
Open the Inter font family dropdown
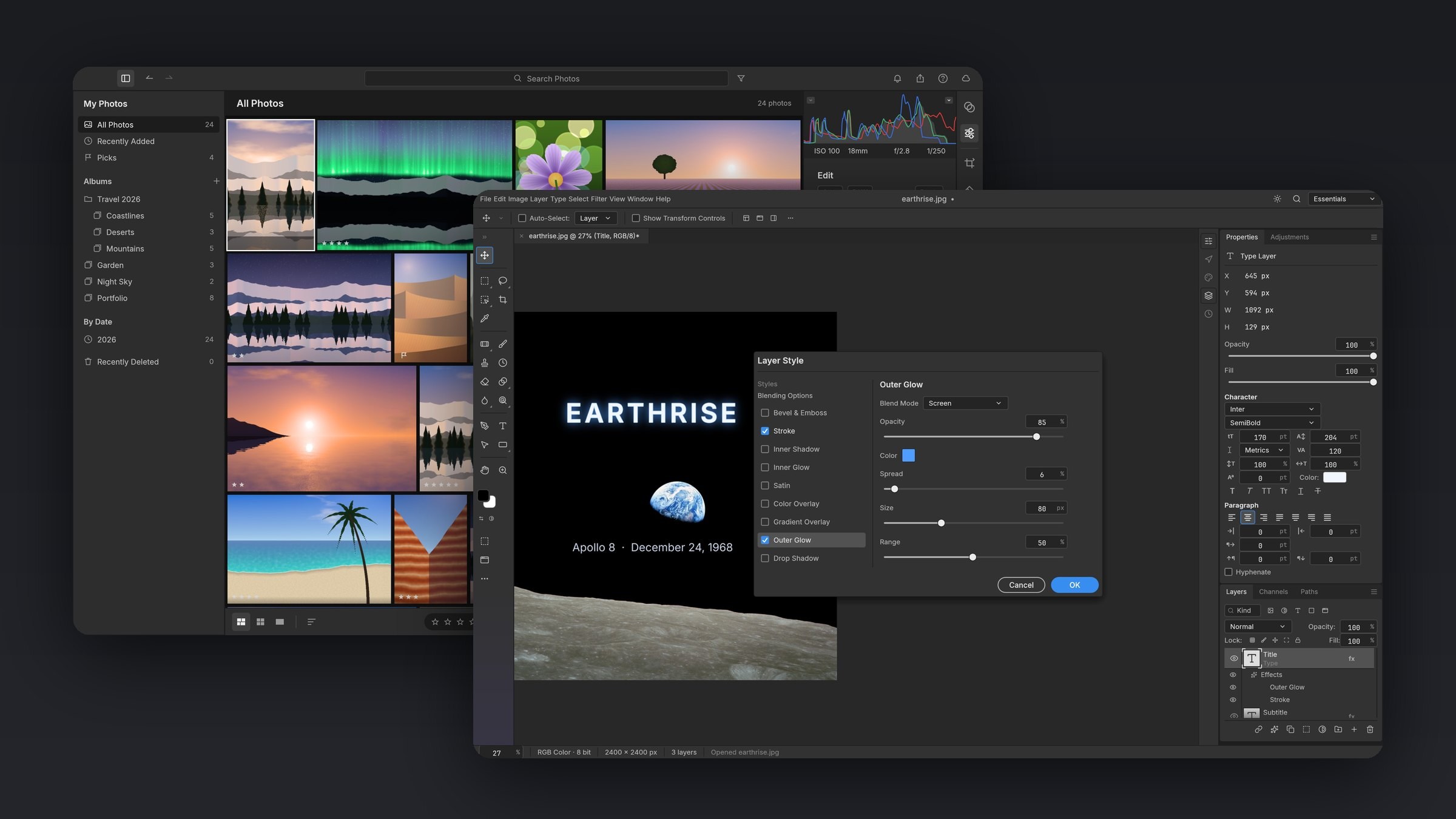click(1272, 409)
